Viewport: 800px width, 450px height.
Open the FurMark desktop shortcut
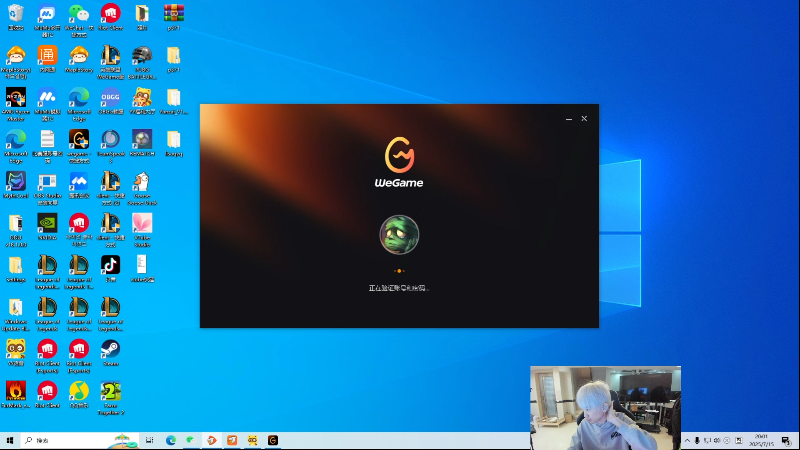coord(16,391)
